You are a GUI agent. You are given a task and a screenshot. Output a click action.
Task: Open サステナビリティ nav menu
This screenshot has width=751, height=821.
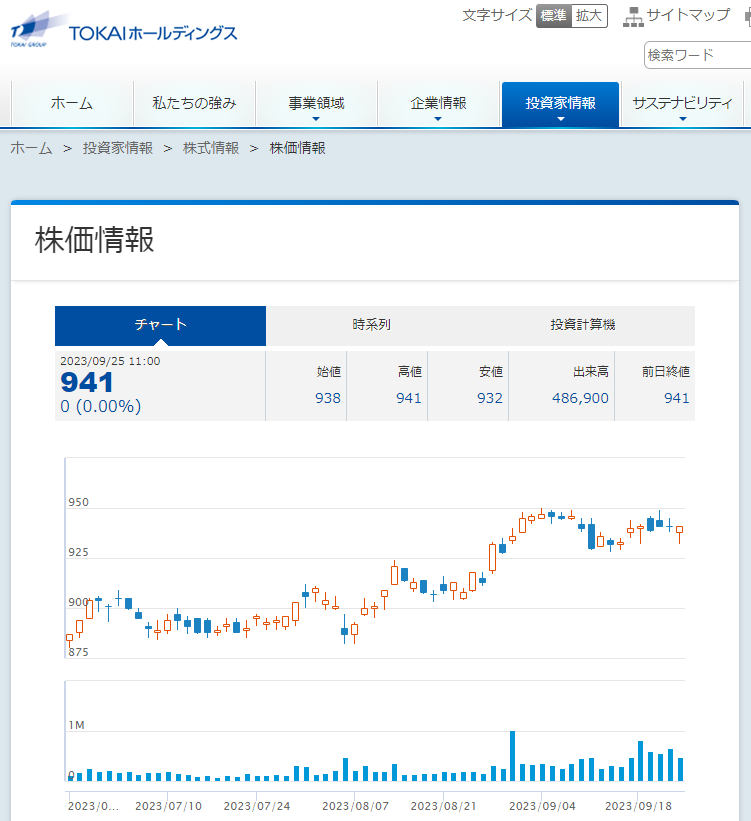pos(682,104)
